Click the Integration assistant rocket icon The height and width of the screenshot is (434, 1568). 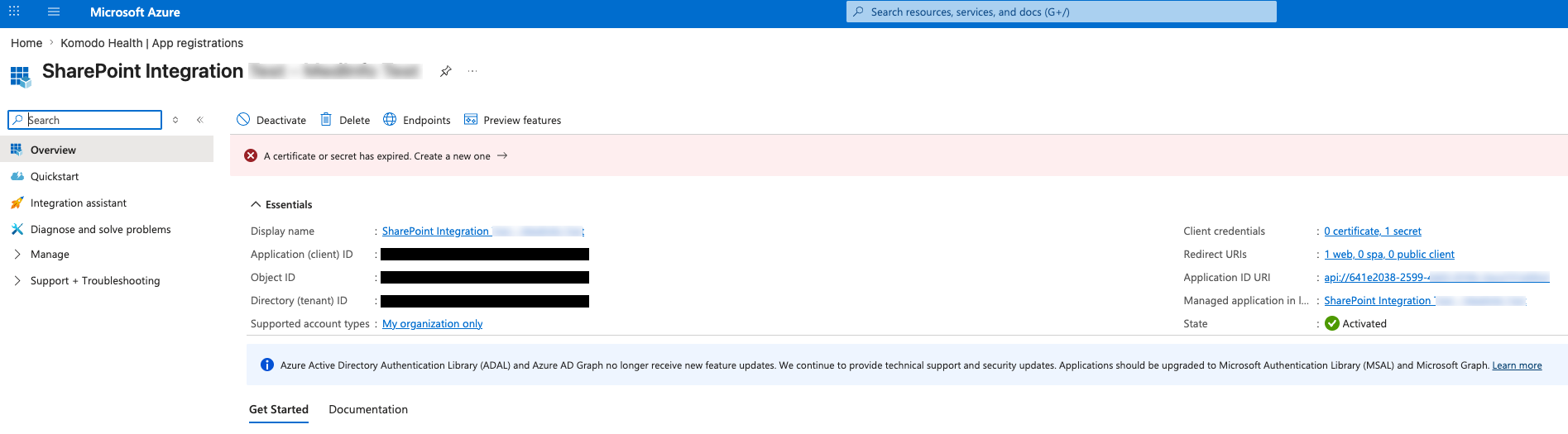pyautogui.click(x=17, y=203)
